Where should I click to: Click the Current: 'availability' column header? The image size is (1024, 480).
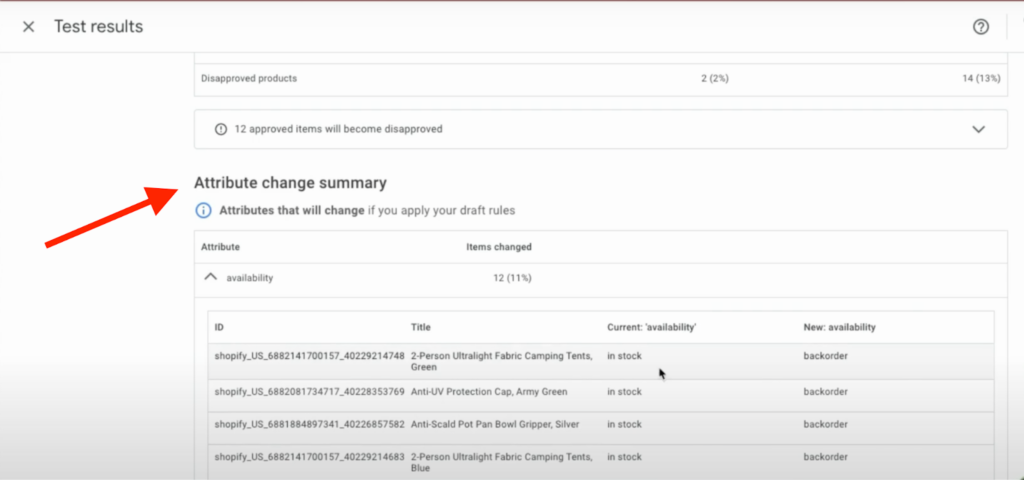[651, 327]
